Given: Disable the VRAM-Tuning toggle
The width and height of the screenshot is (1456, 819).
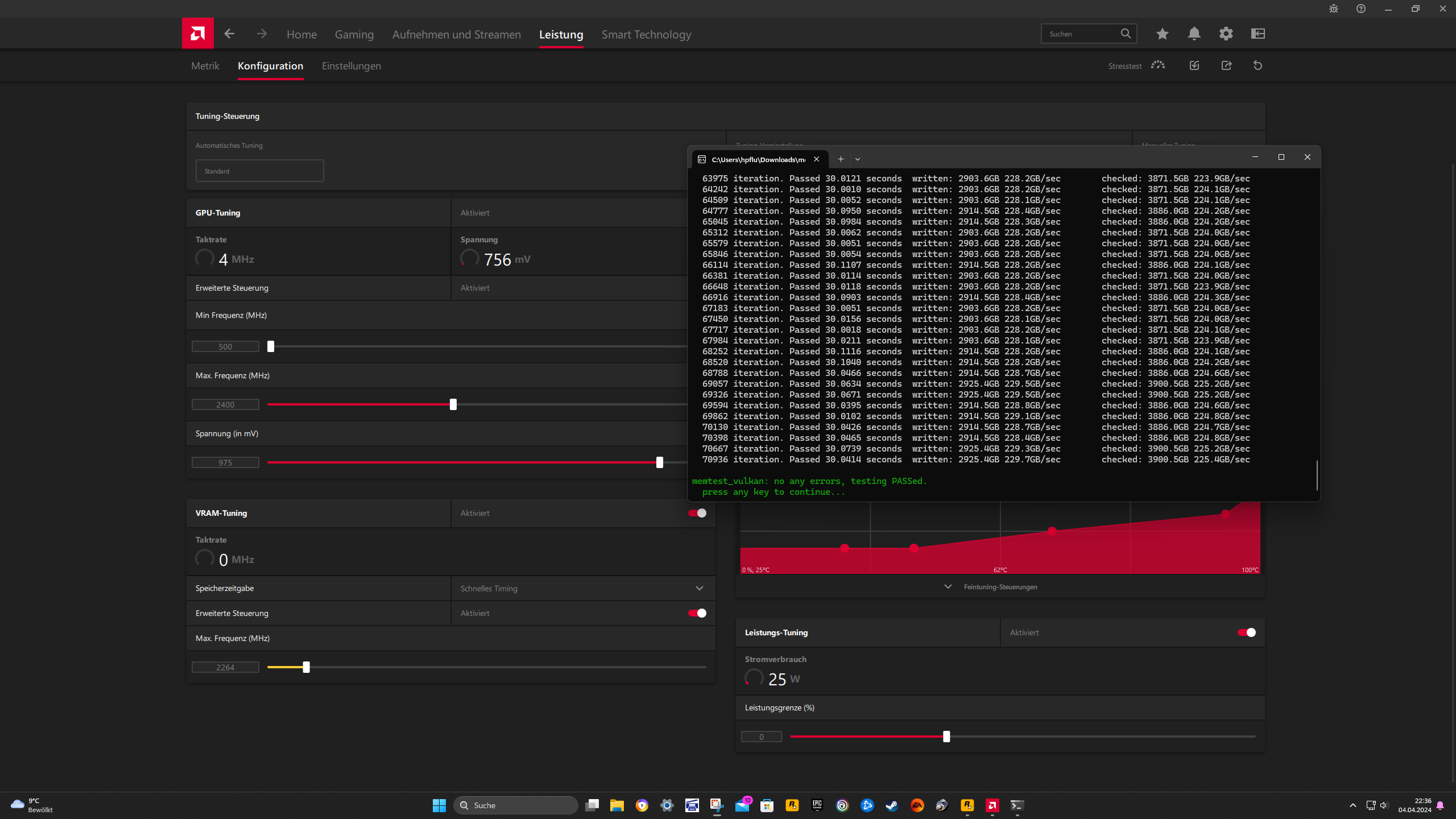Looking at the screenshot, I should click(x=697, y=513).
